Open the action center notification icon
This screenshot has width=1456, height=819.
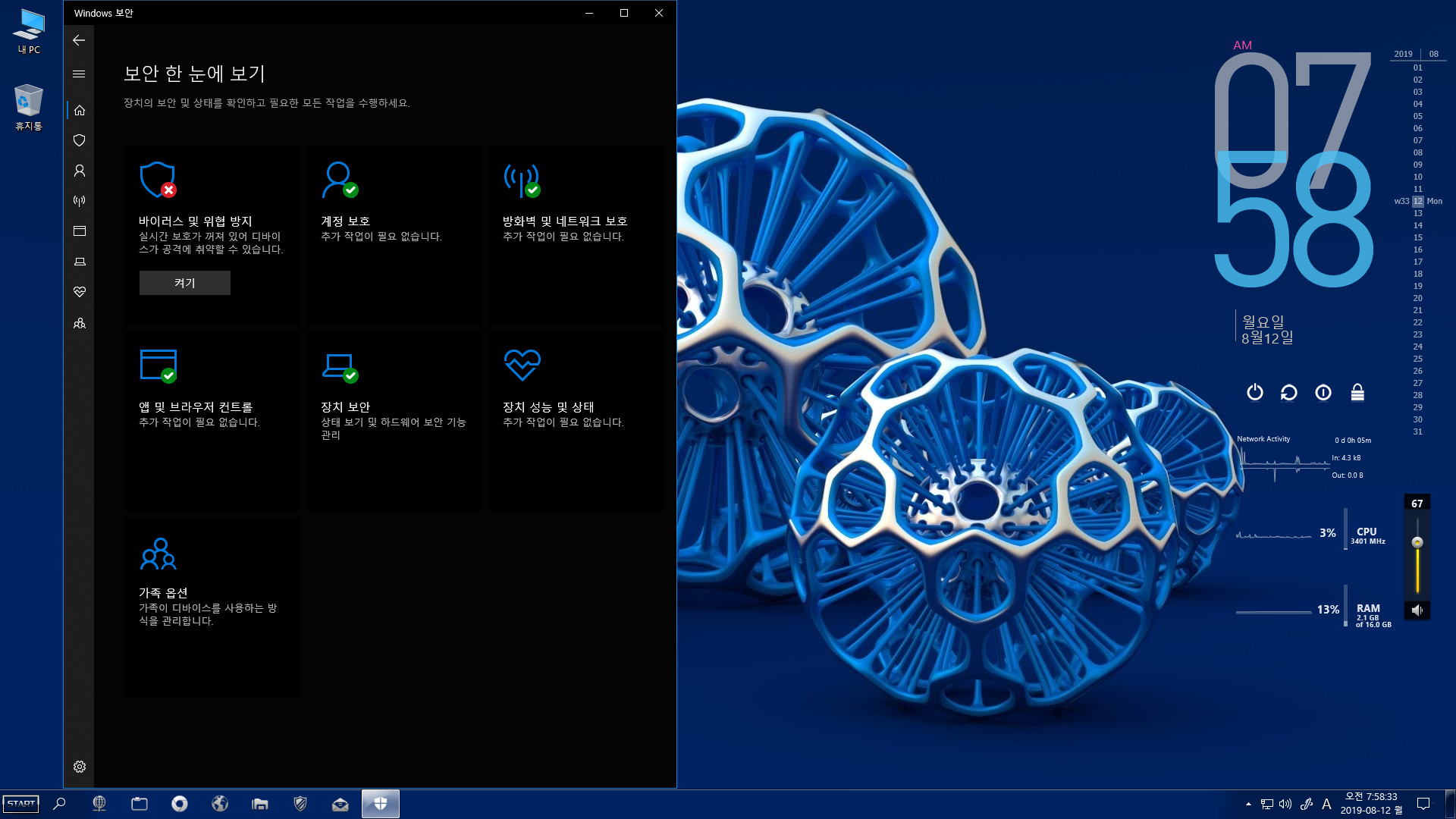(1423, 804)
